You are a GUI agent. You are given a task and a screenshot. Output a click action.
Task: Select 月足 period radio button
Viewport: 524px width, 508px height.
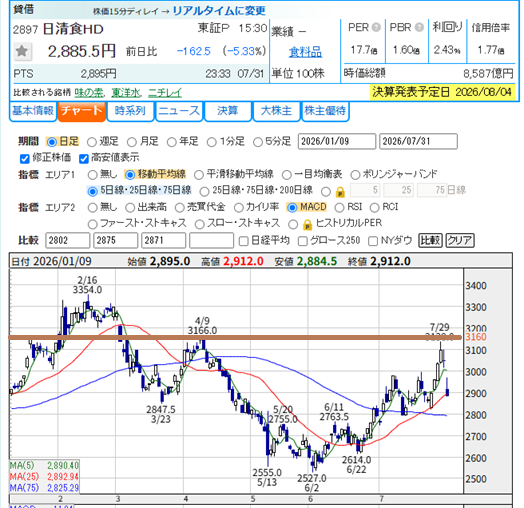click(x=132, y=142)
